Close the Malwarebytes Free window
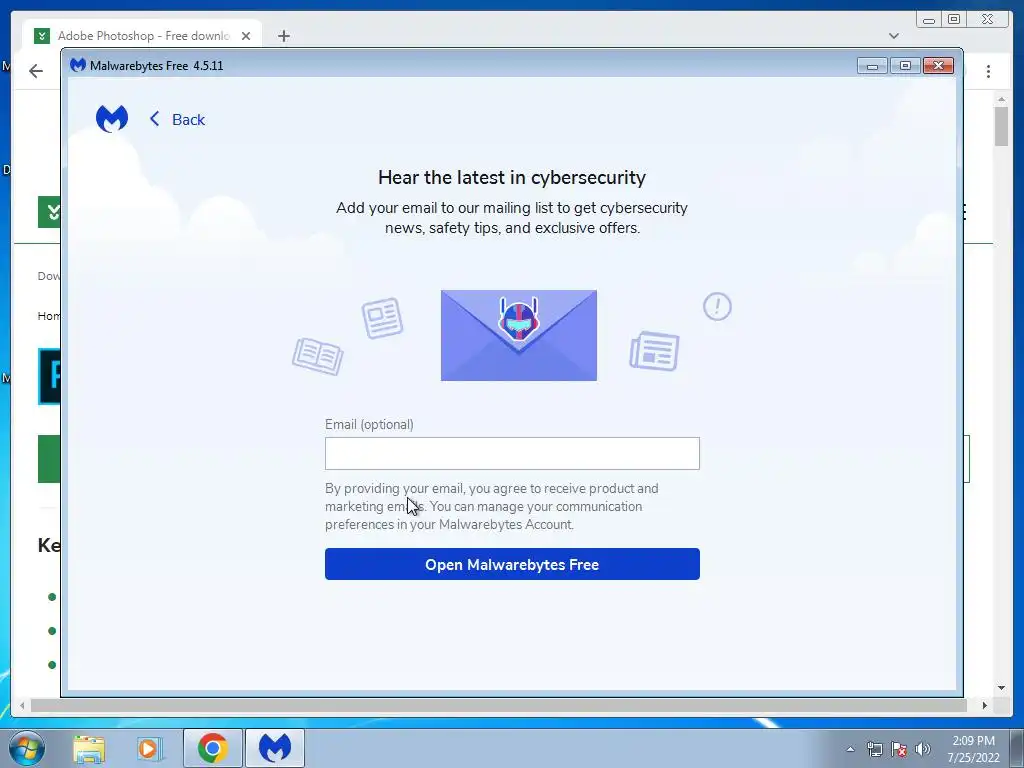Screen dimensions: 1024x768 938,65
